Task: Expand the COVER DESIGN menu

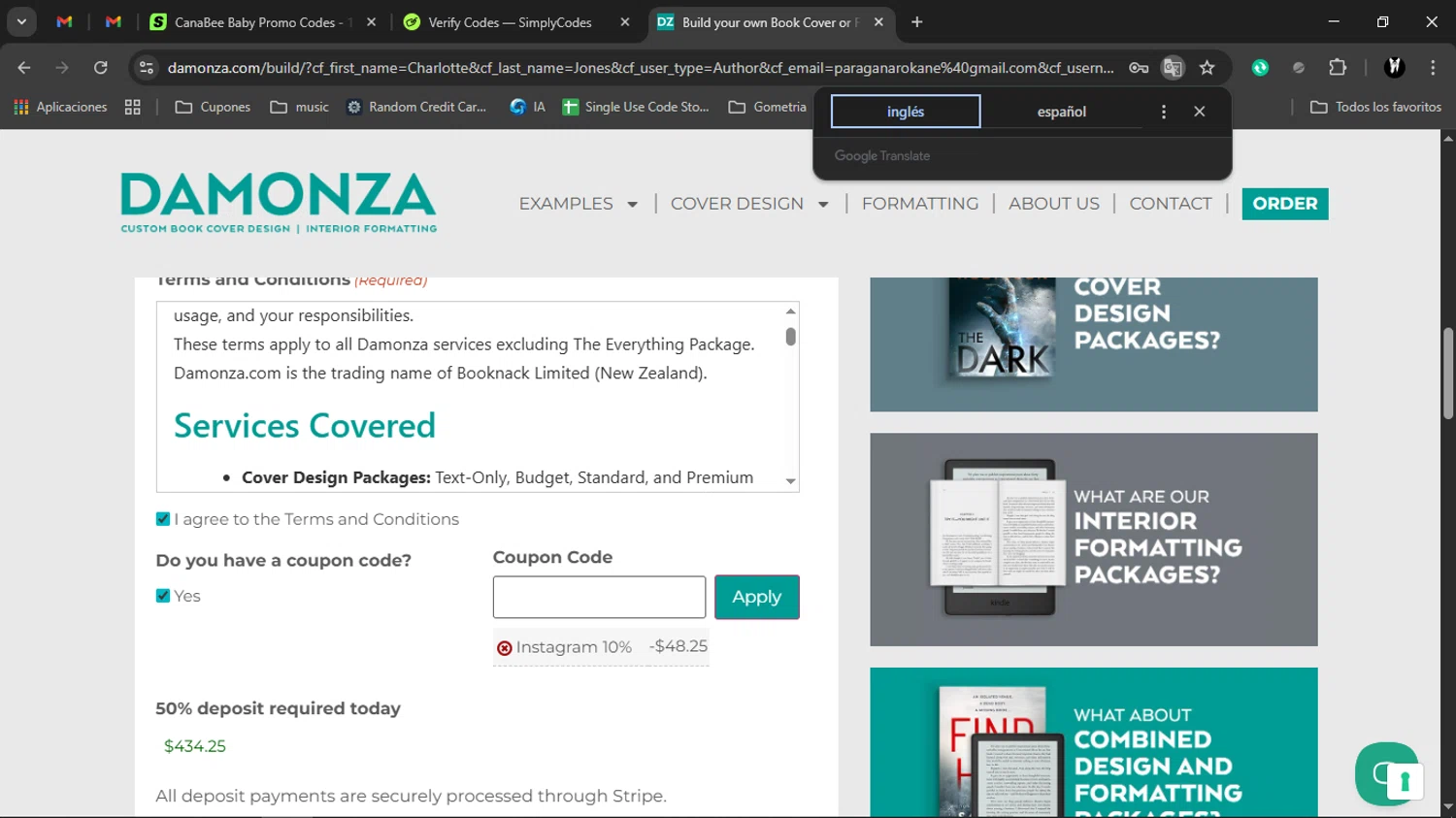Action: pyautogui.click(x=749, y=204)
